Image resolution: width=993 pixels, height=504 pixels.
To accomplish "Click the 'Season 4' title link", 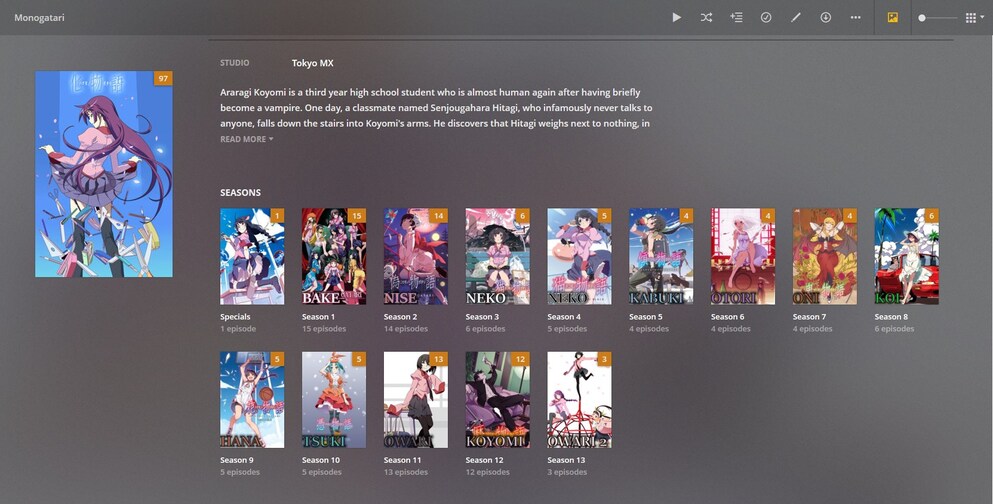I will (x=564, y=317).
